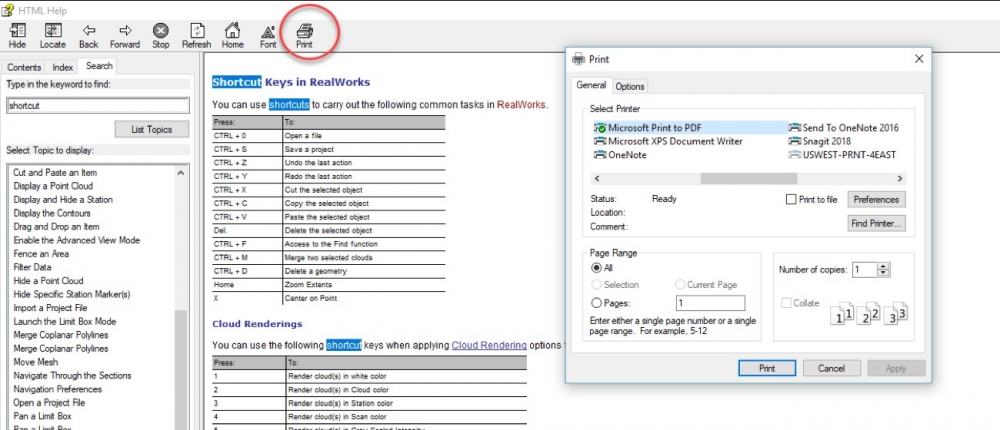
Task: Click the keyword search input field
Action: [x=97, y=105]
